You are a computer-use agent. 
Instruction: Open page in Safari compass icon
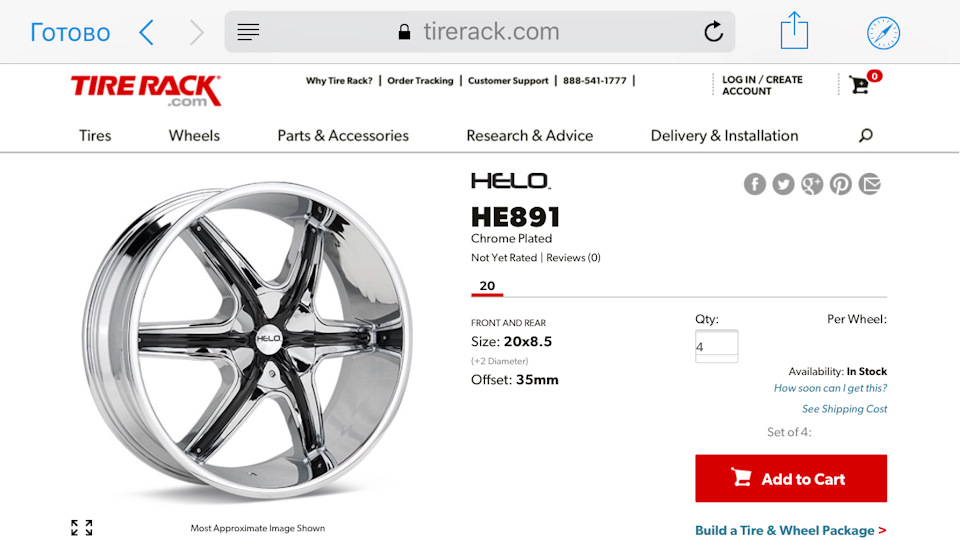coord(883,32)
